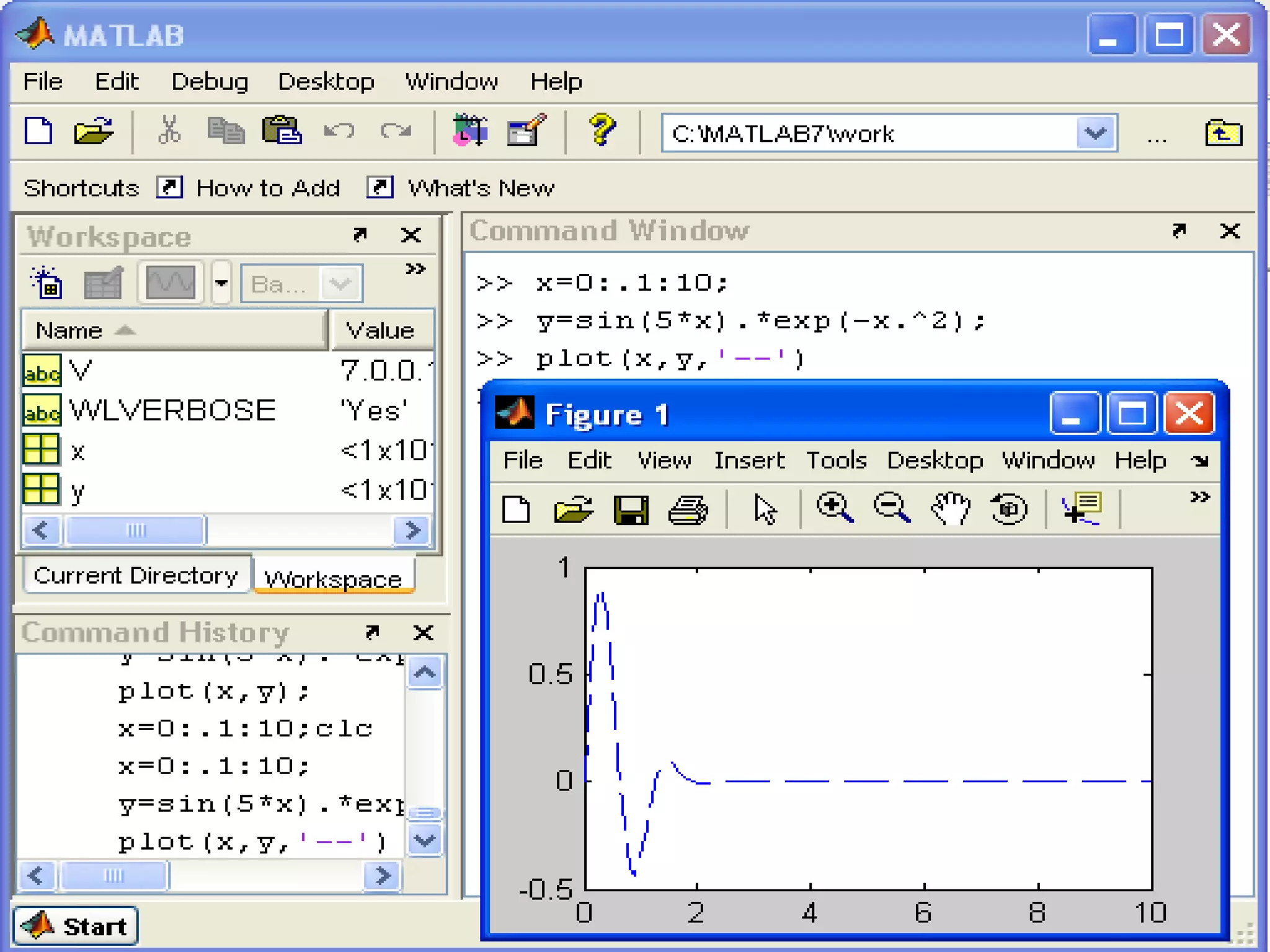Undock the Workspace panel
The image size is (1270, 952).
360,235
